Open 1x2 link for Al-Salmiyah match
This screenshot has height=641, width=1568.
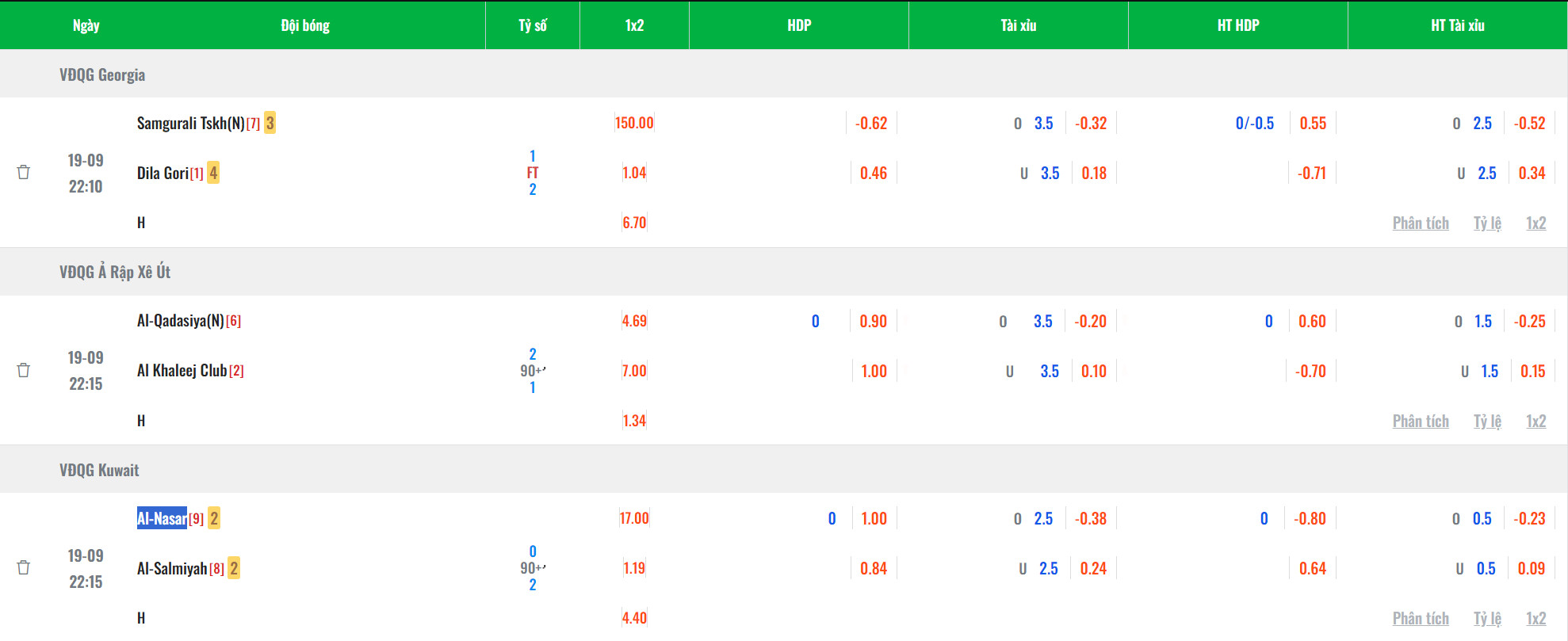1535,619
